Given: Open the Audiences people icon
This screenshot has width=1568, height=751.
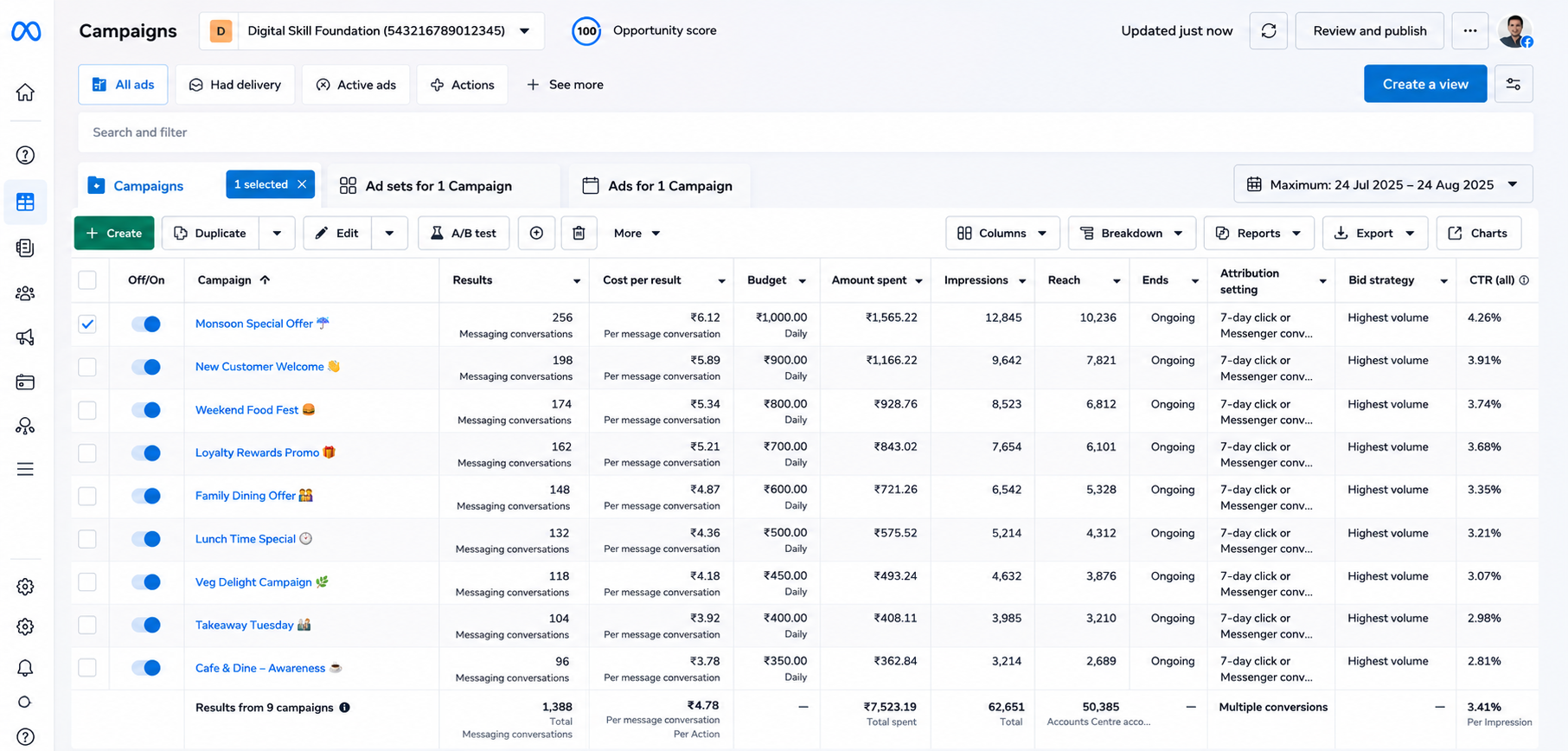Looking at the screenshot, I should click(x=25, y=293).
